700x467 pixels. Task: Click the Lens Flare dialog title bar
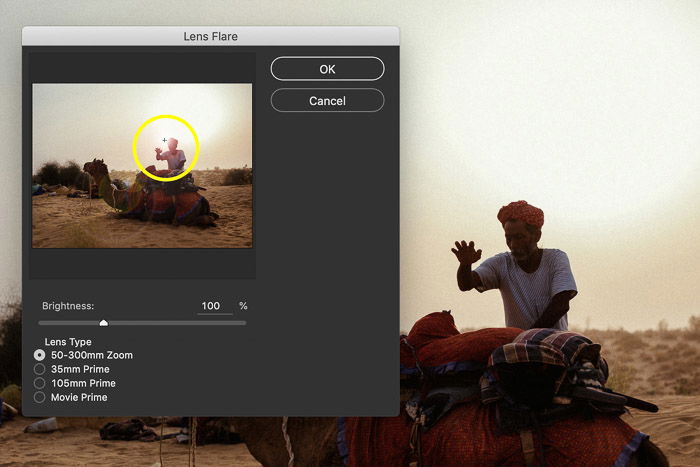210,36
